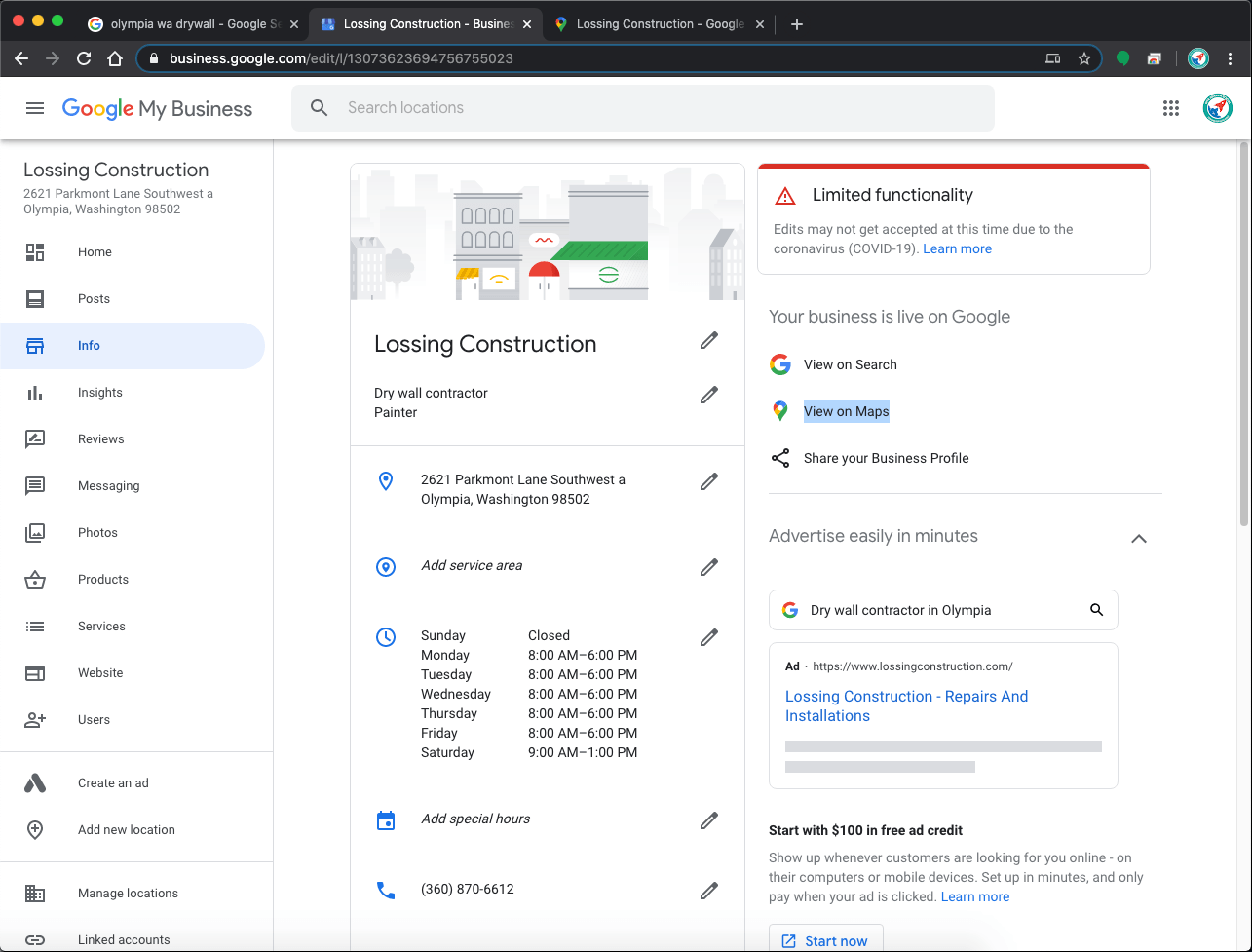Open a new browser tab

pyautogui.click(x=797, y=24)
